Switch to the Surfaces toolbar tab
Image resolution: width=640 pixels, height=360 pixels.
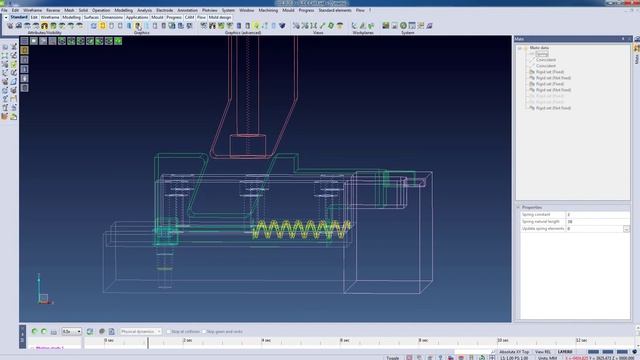[x=91, y=18]
